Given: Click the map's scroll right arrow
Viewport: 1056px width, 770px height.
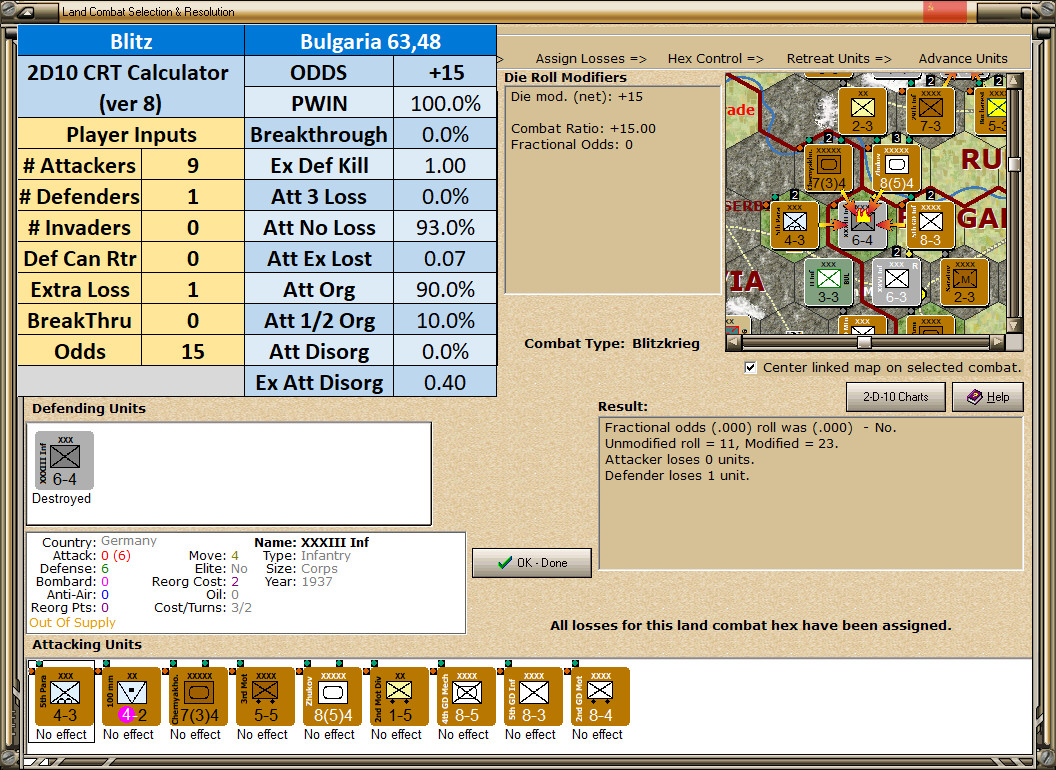Looking at the screenshot, I should tap(998, 342).
